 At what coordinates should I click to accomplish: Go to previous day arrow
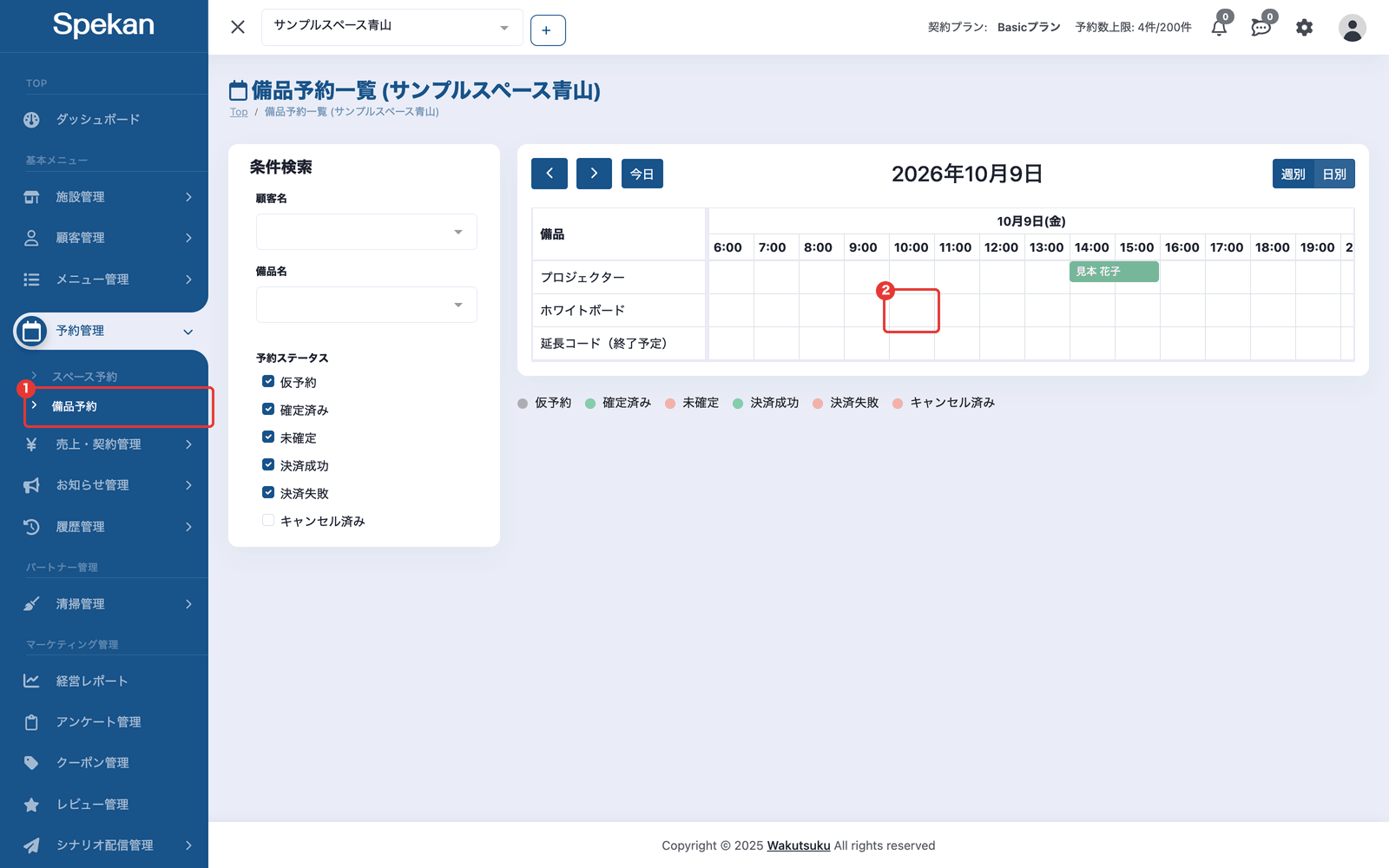(550, 174)
